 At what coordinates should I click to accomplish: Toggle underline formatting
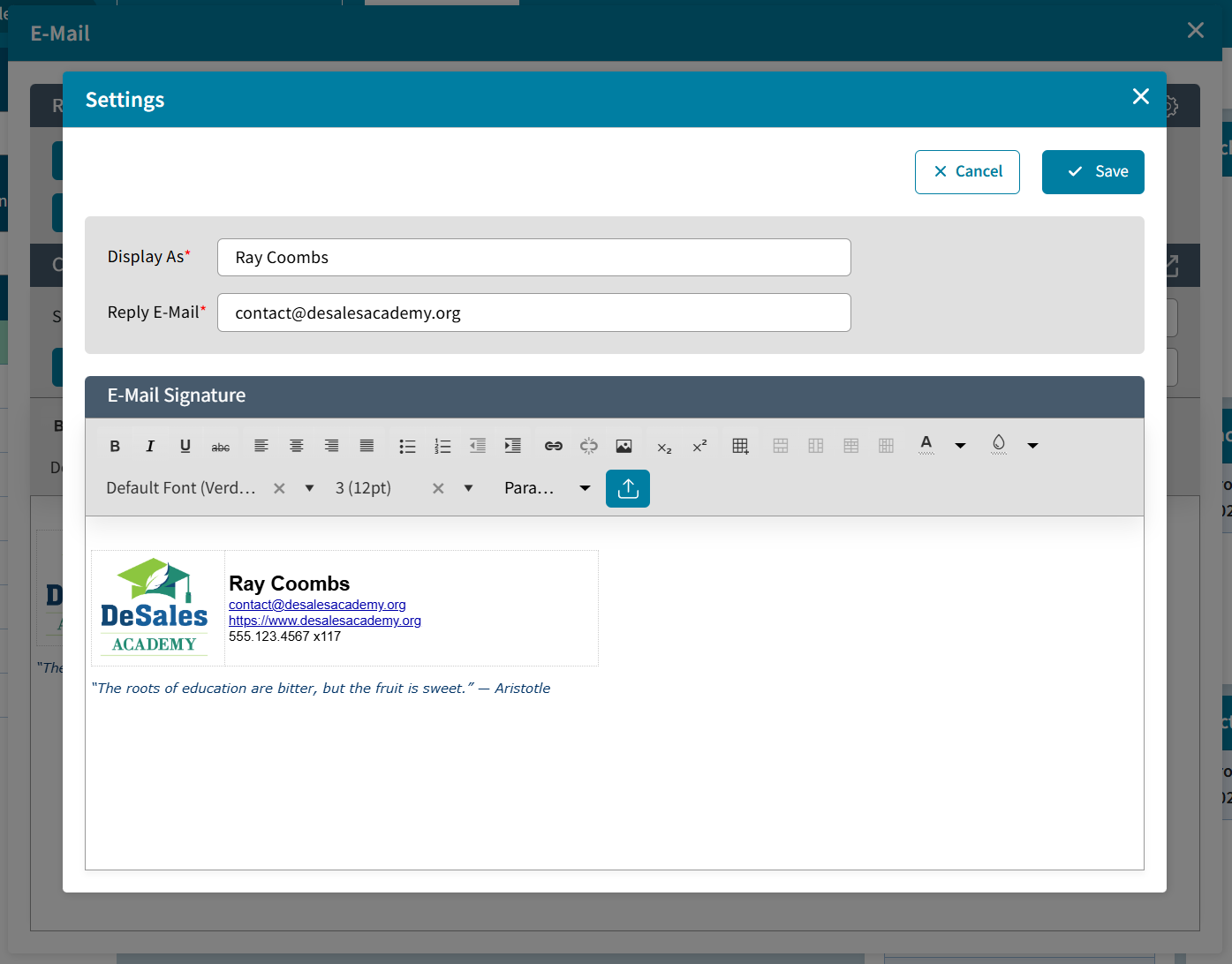185,445
